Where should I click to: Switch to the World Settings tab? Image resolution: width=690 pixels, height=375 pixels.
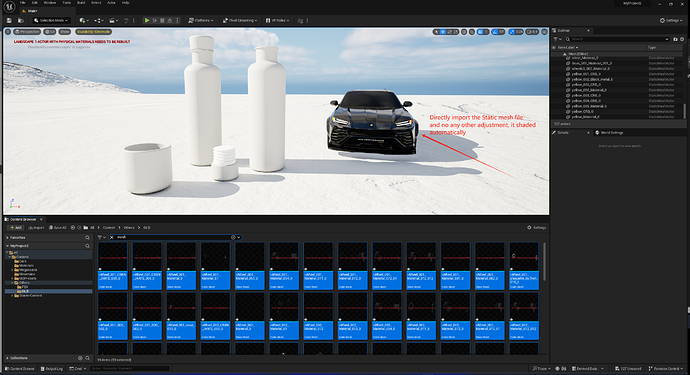click(609, 132)
